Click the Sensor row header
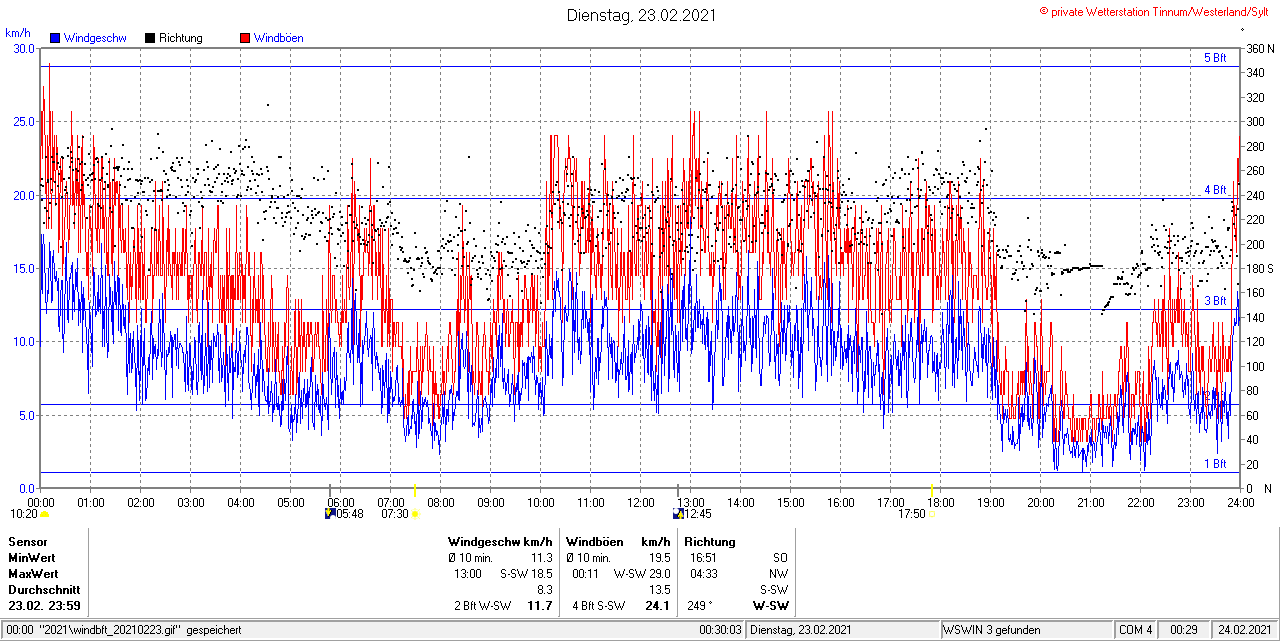Viewport: 1280px width, 641px height. pyautogui.click(x=27, y=542)
